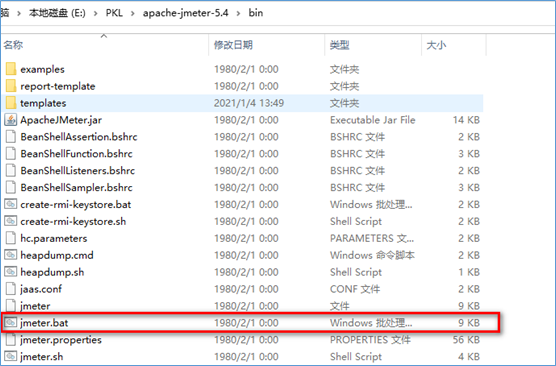Image resolution: width=556 pixels, height=366 pixels.
Task: Select the file name heapdump.cmd
Action: (57, 255)
